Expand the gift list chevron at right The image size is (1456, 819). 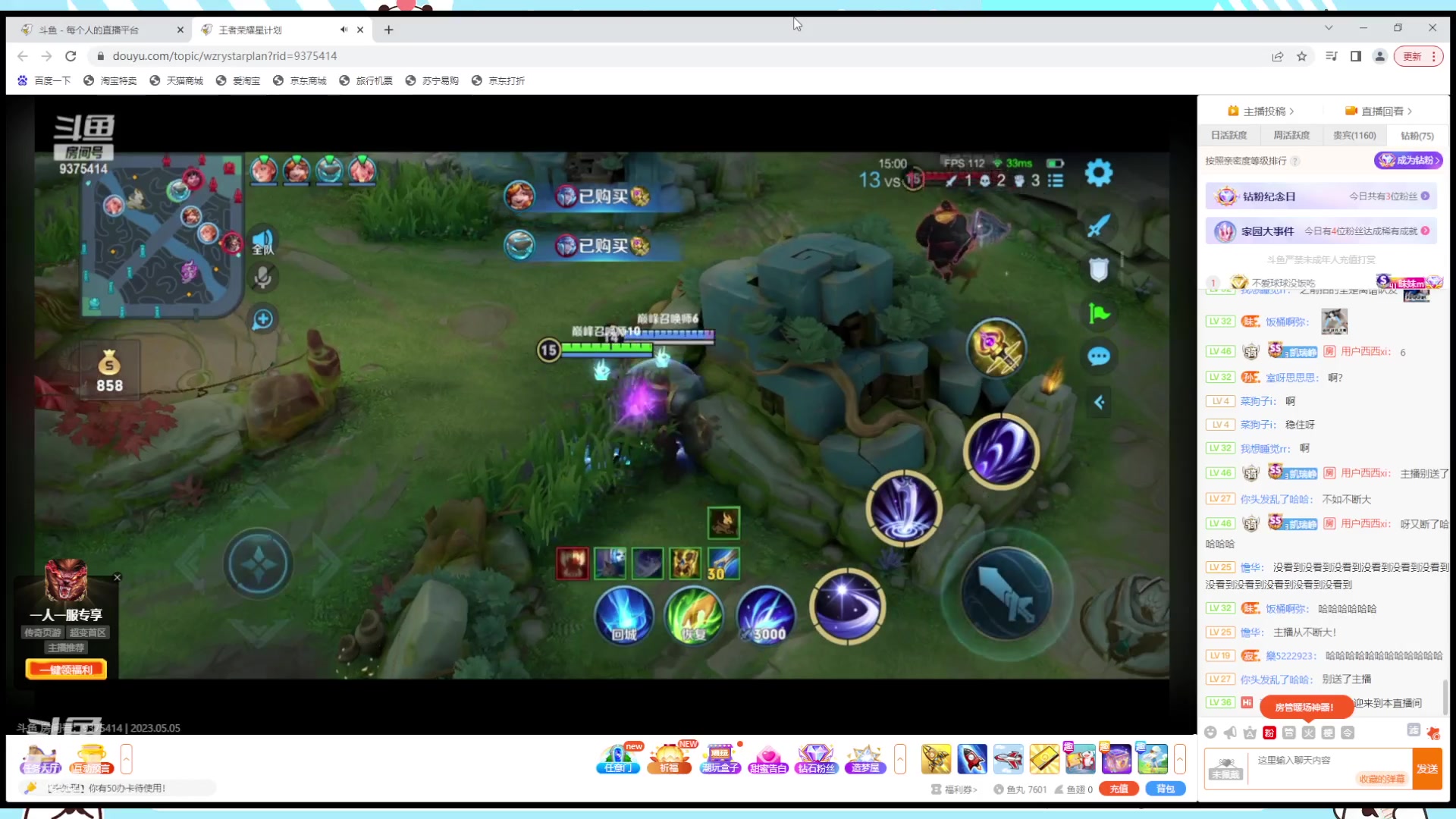tap(1180, 758)
